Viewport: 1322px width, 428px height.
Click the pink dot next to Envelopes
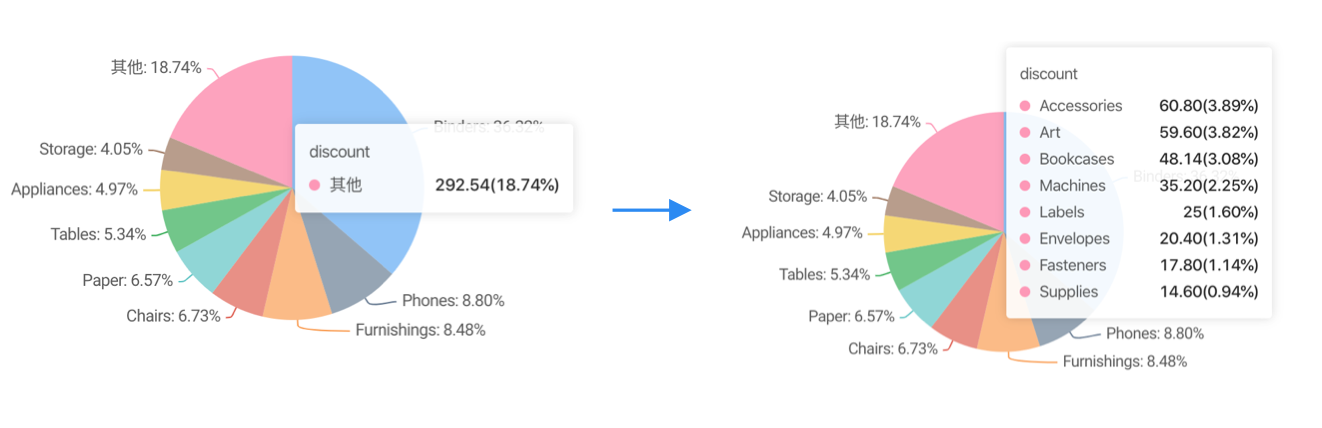coord(1025,239)
